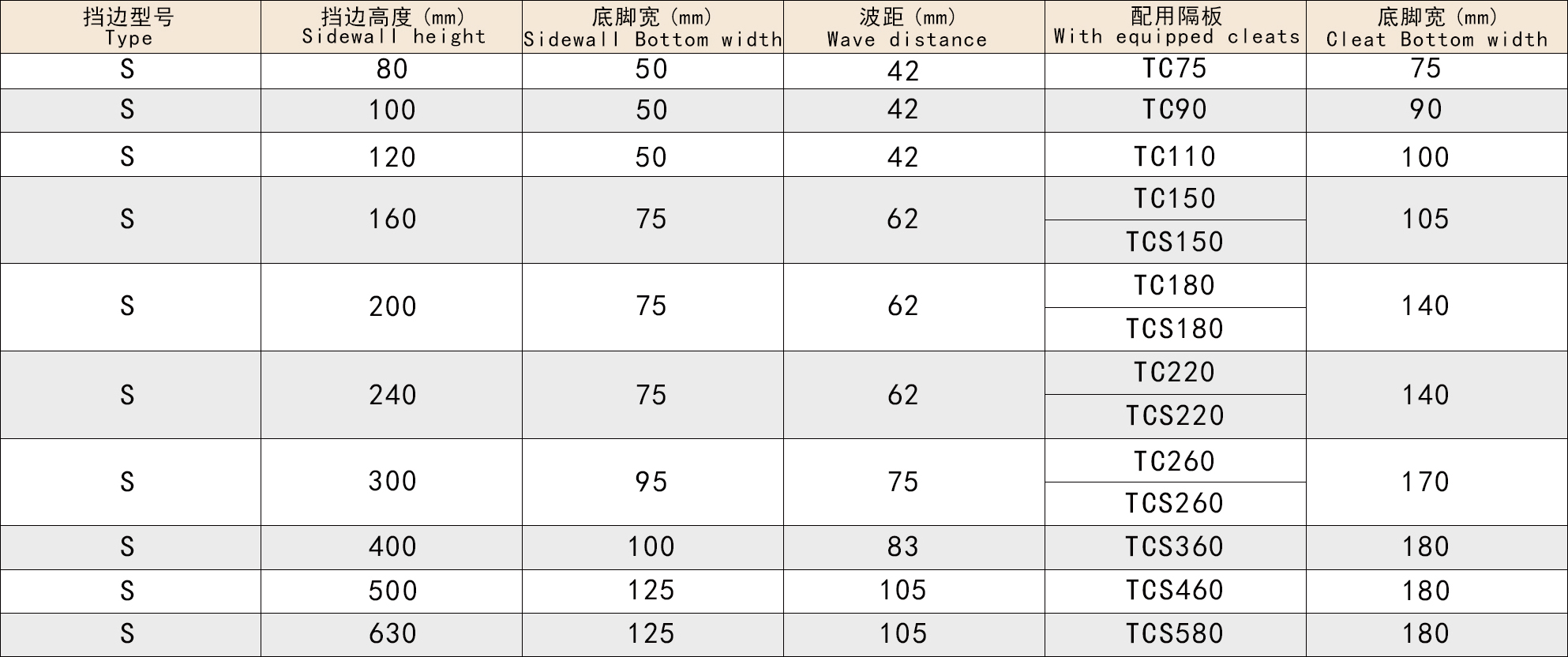
Task: Click the TCS360 cleat cell
Action: coord(1175,546)
